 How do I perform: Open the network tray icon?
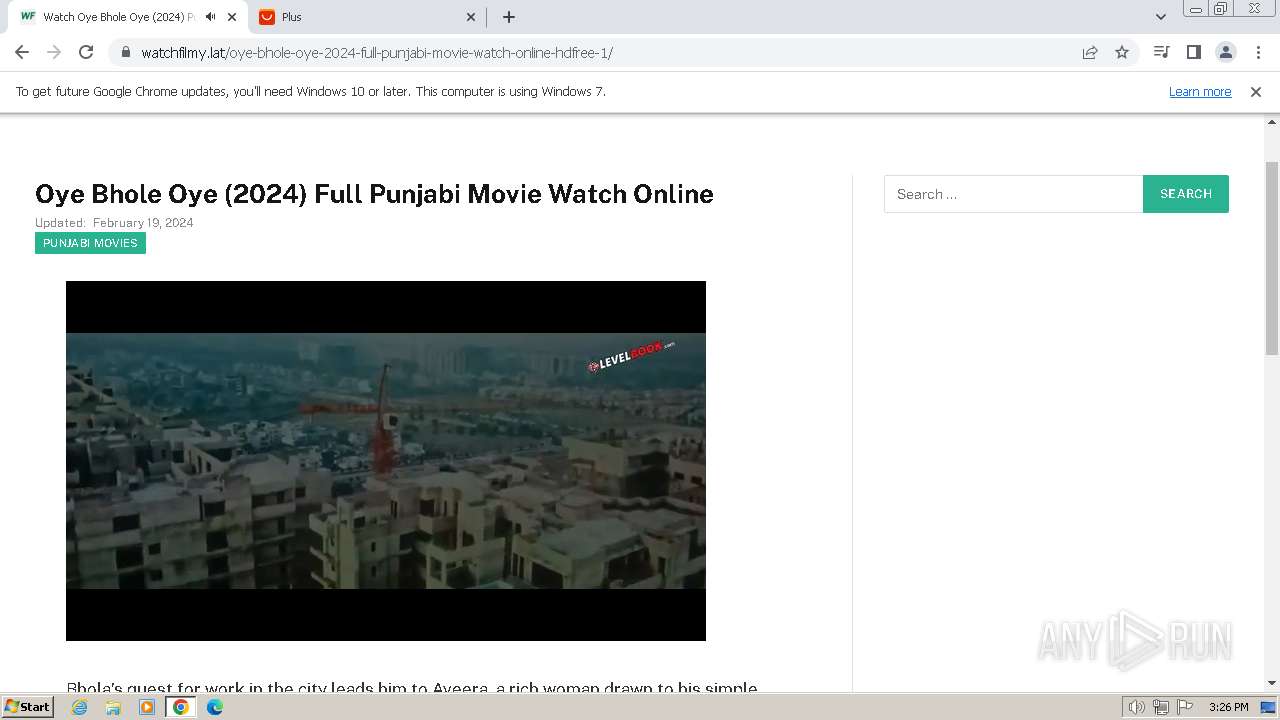click(x=1161, y=707)
